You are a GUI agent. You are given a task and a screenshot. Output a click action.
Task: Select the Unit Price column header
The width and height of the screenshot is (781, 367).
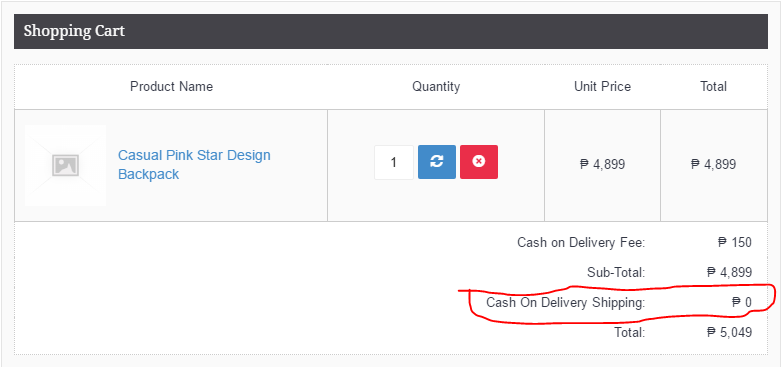(x=602, y=87)
